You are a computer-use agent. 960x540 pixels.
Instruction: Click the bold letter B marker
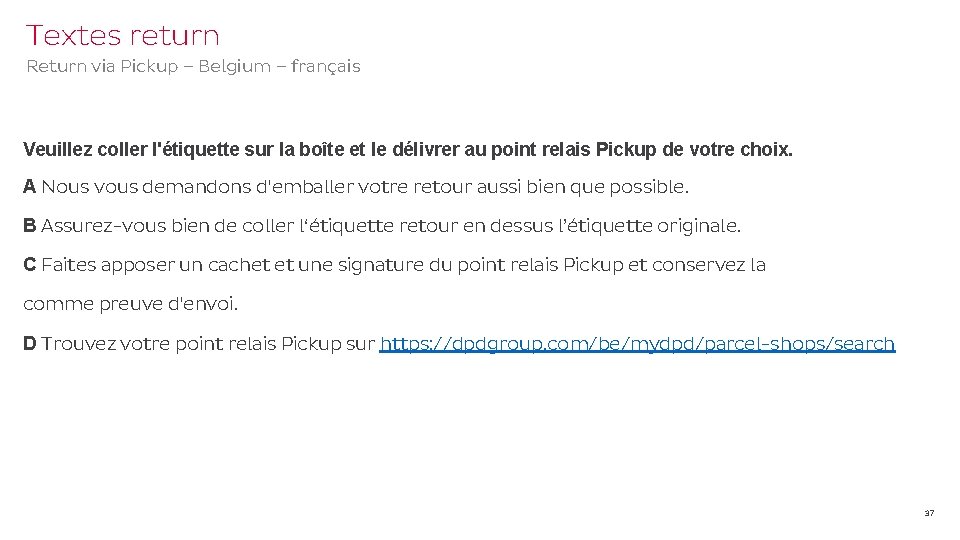30,226
